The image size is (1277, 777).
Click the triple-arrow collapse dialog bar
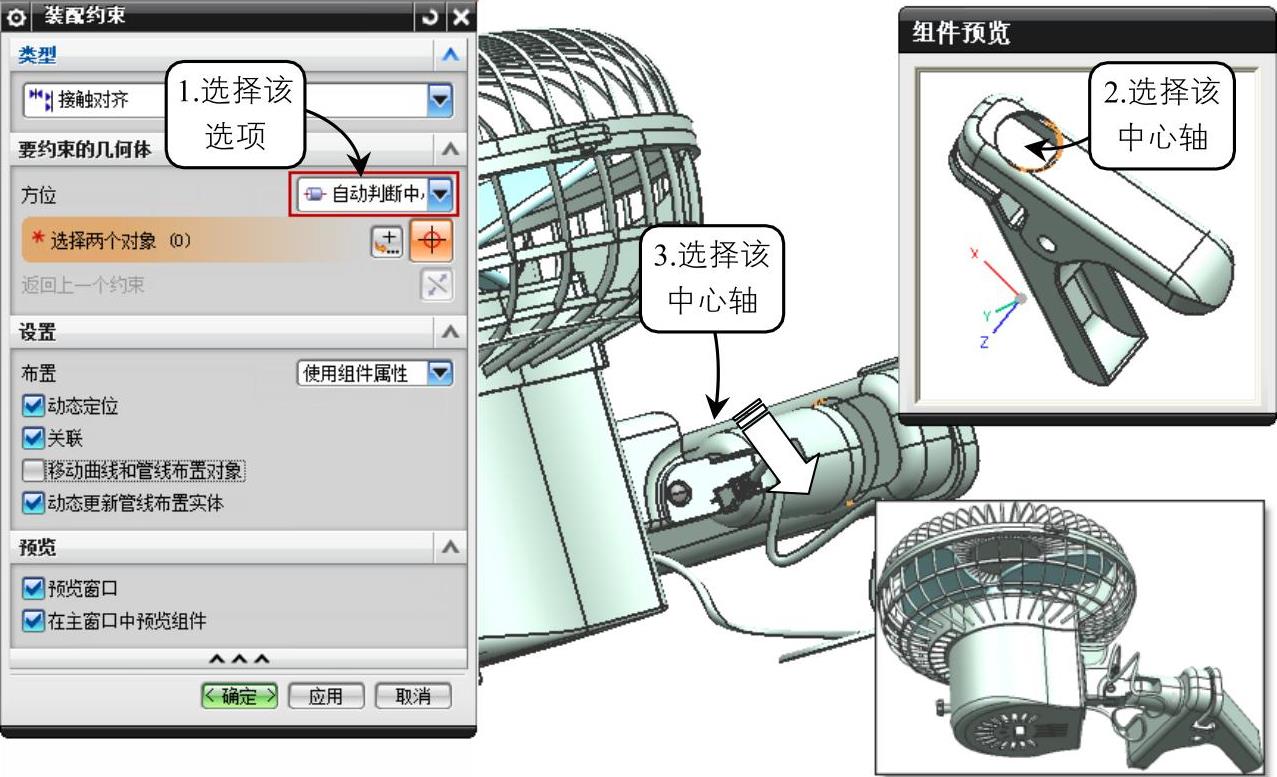point(238,659)
